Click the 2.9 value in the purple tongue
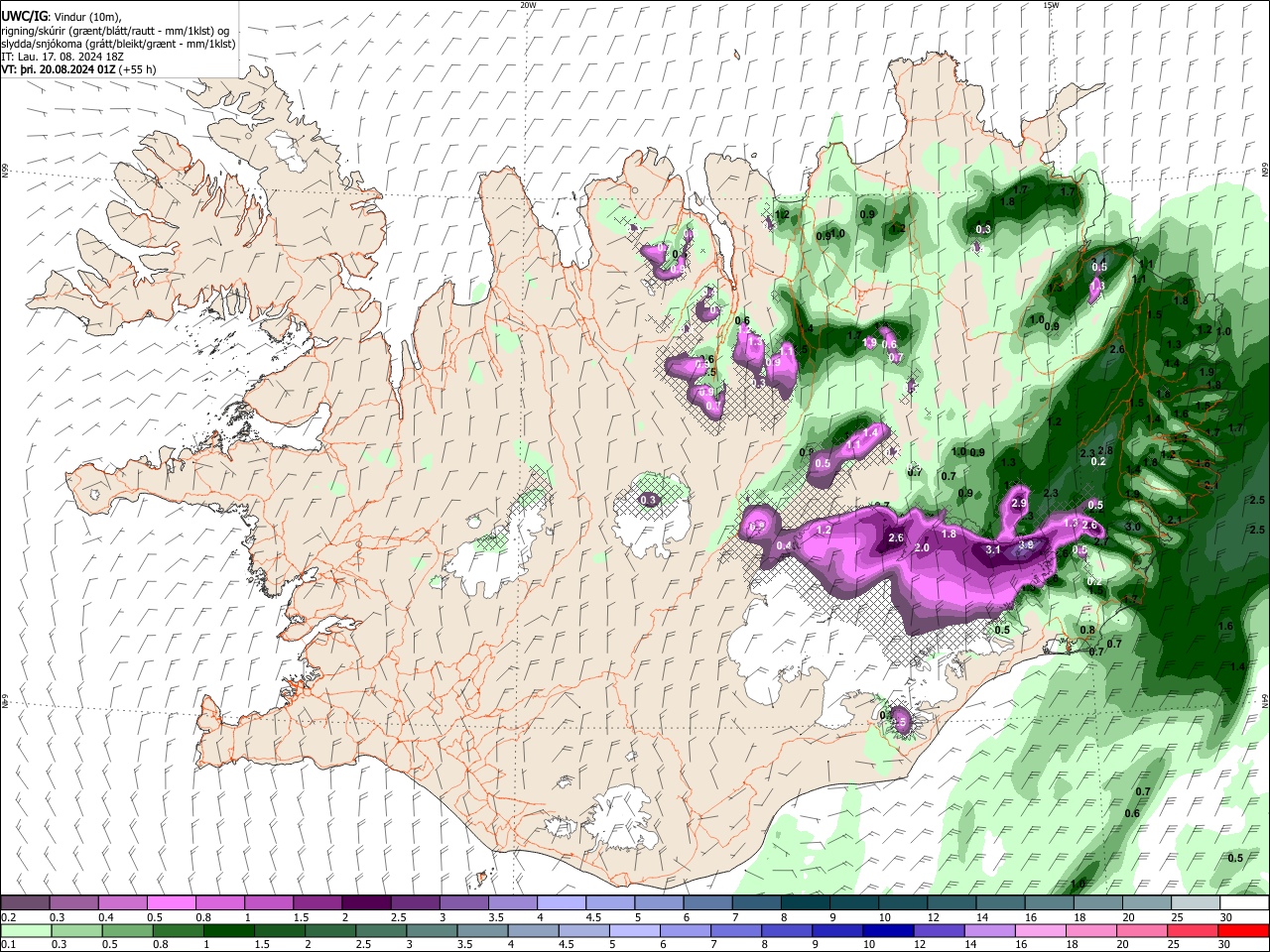1270x952 pixels. click(x=1019, y=504)
